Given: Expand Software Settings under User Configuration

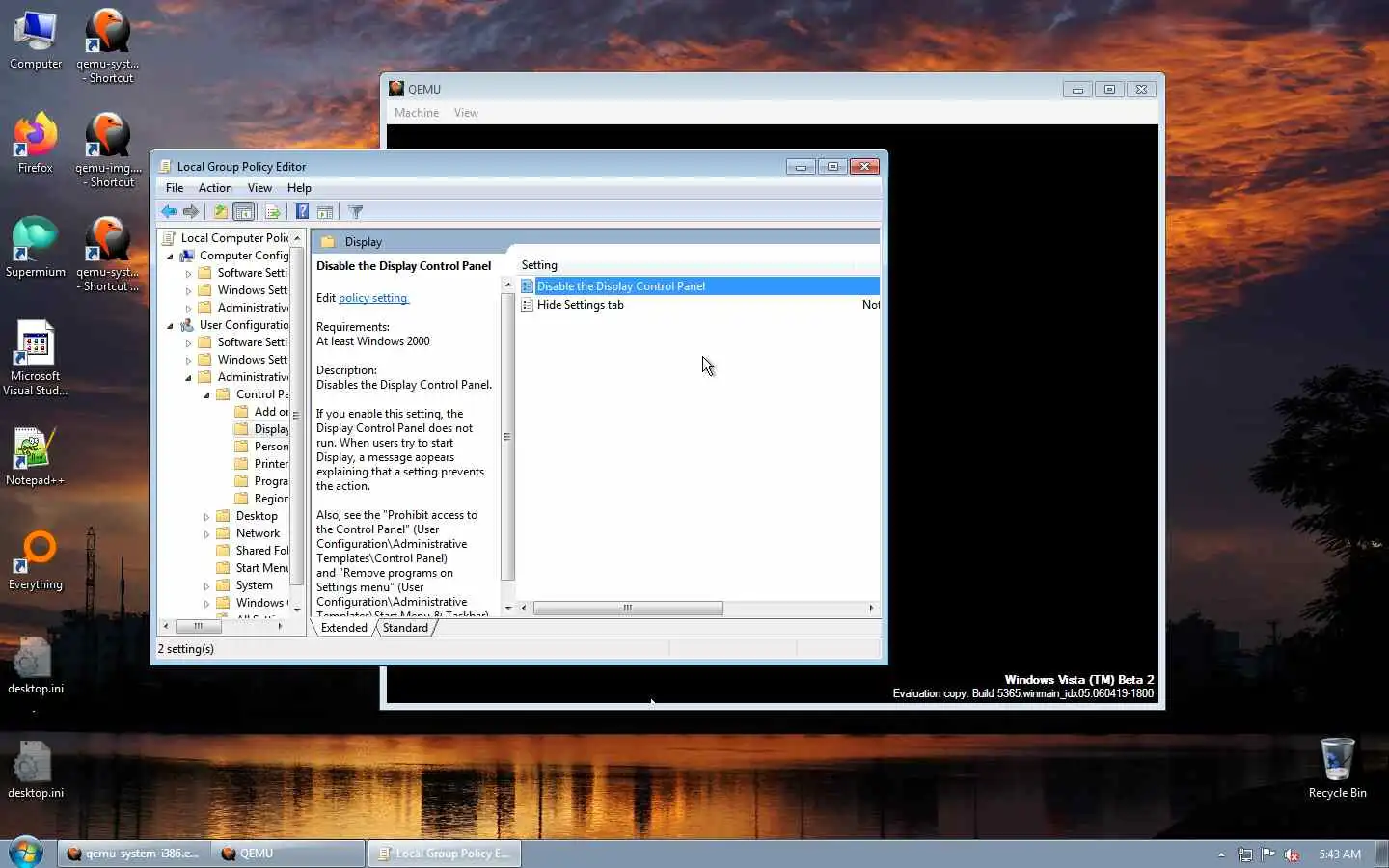Looking at the screenshot, I should click(189, 343).
